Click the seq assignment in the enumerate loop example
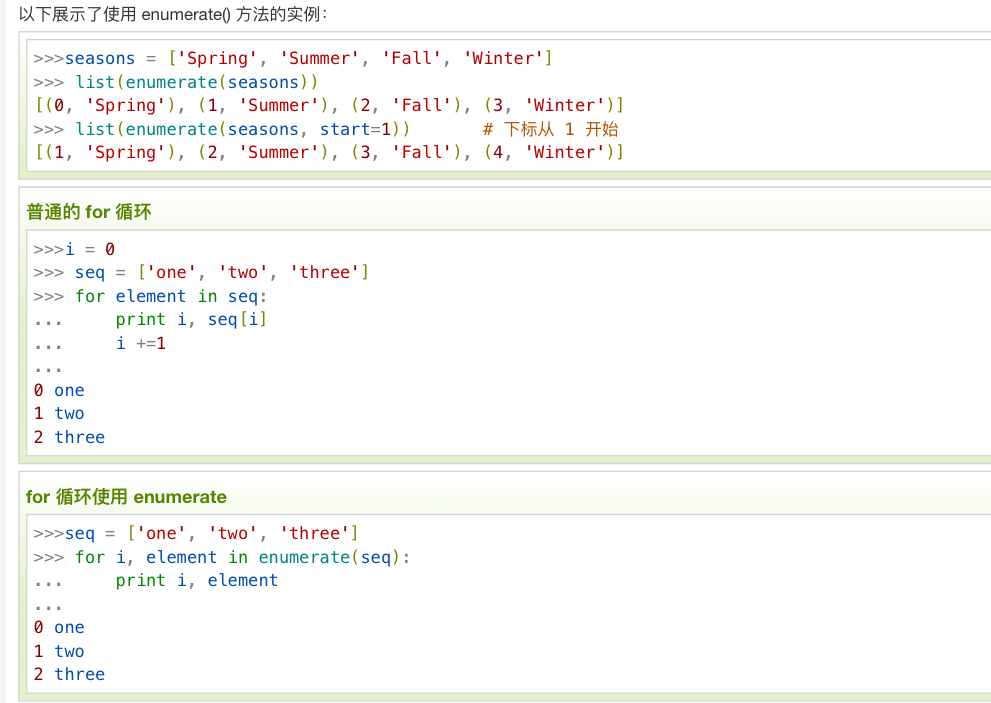The height and width of the screenshot is (703, 991). tap(211, 533)
